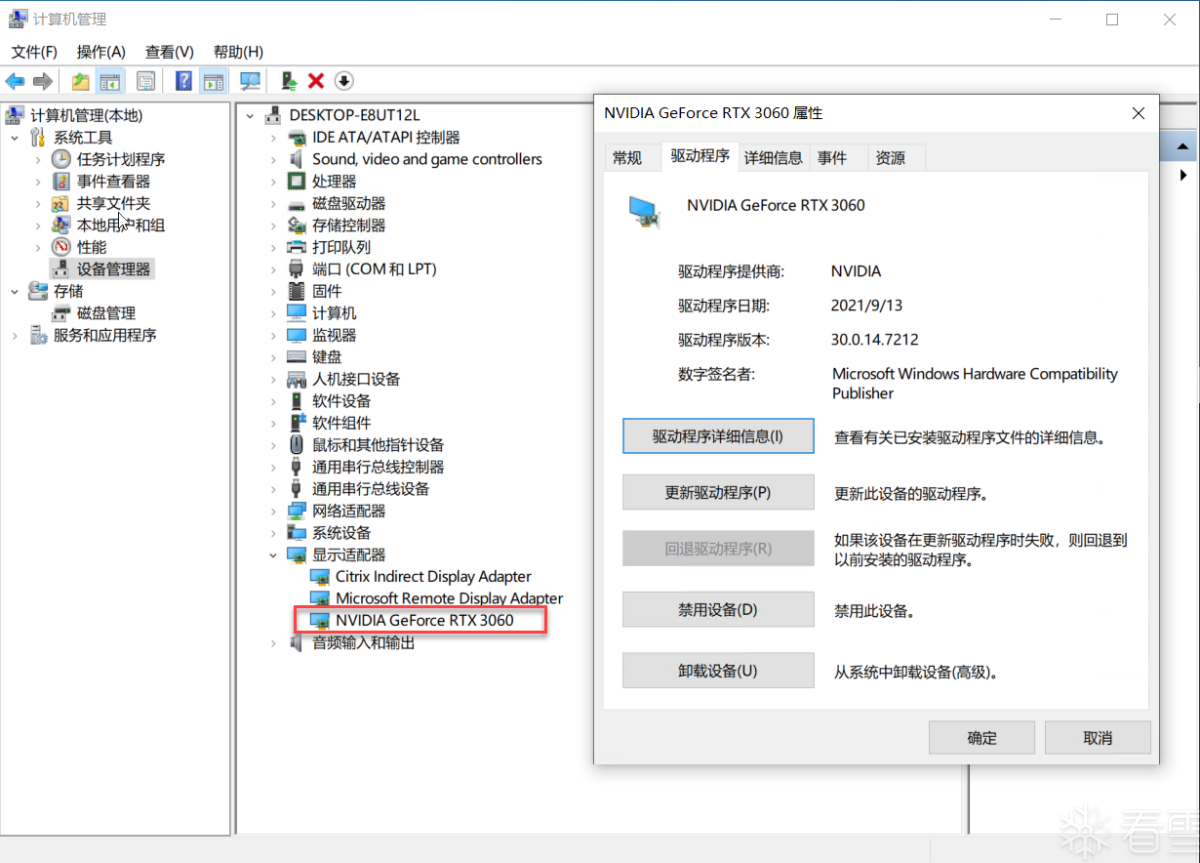Expand the 磁盘驱动器 category
This screenshot has height=863, width=1200.
pyautogui.click(x=273, y=204)
